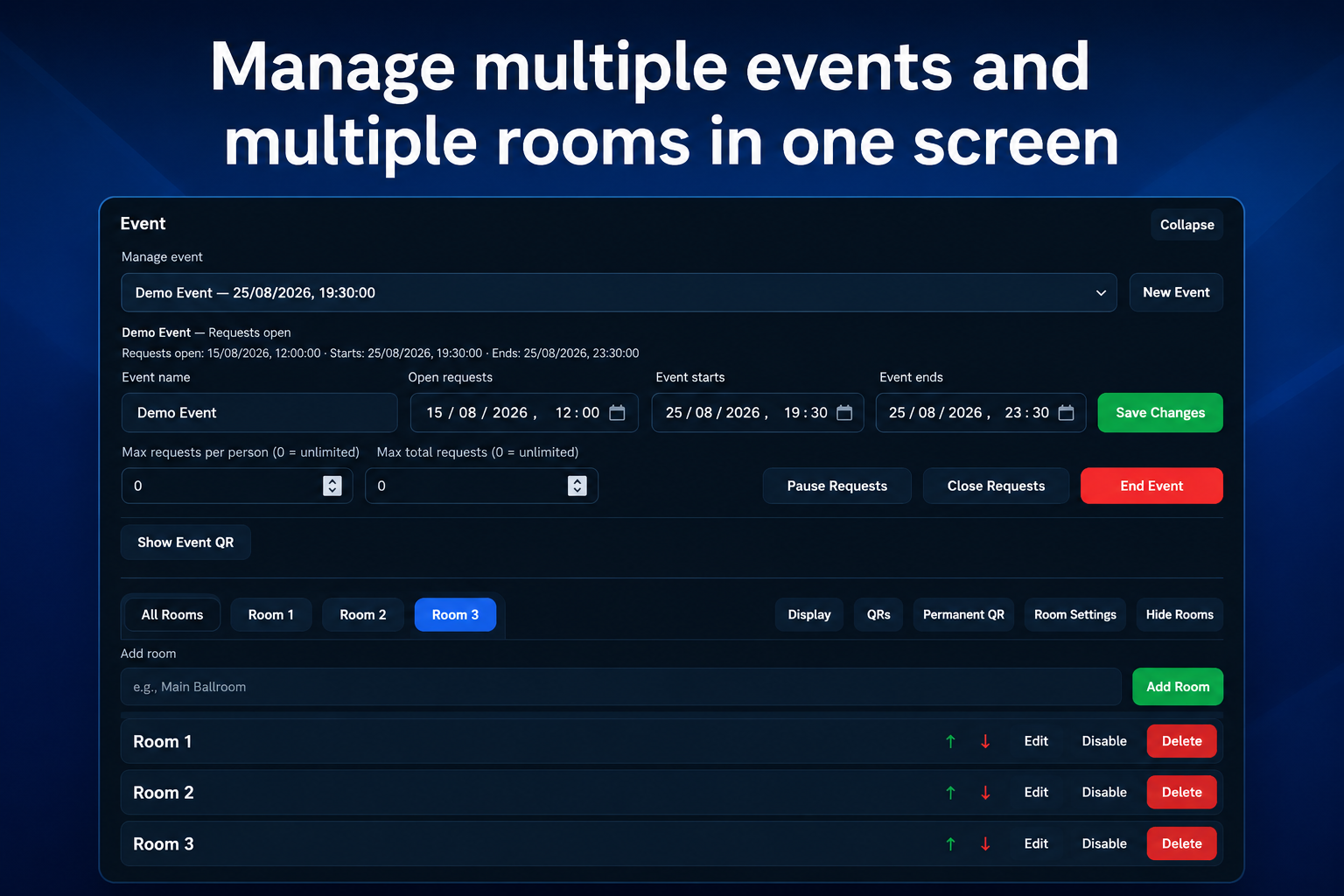Move Room 1 down with red arrow
The image size is (1344, 896).
pos(985,741)
